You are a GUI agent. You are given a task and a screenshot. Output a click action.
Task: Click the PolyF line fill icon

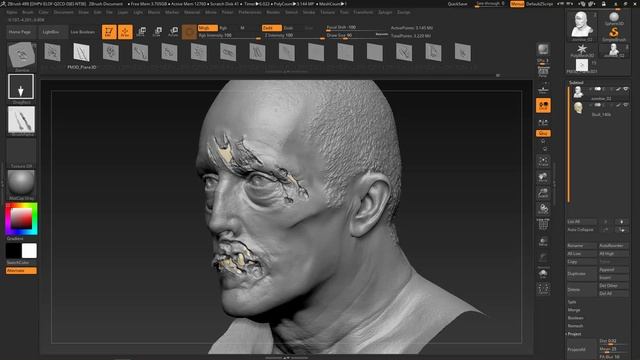[x=543, y=225]
